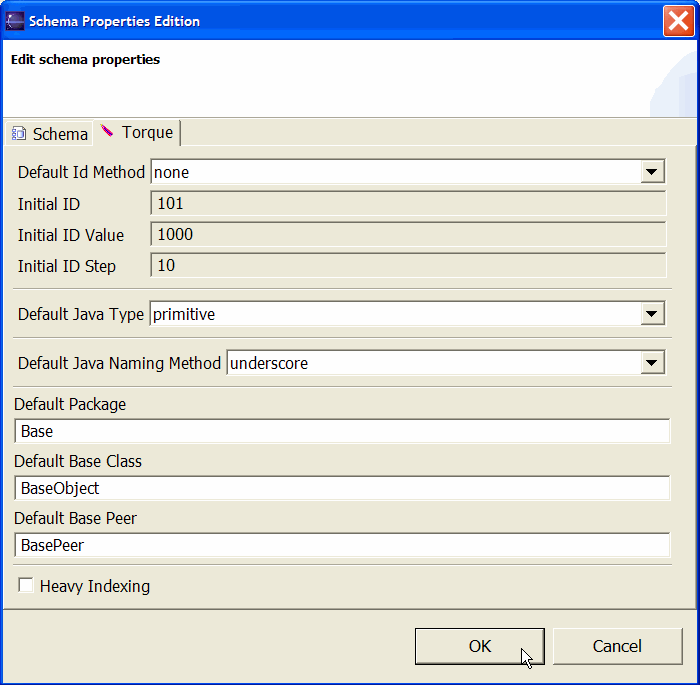Dismiss the dialog with Cancel
The image size is (700, 685).
click(x=617, y=646)
